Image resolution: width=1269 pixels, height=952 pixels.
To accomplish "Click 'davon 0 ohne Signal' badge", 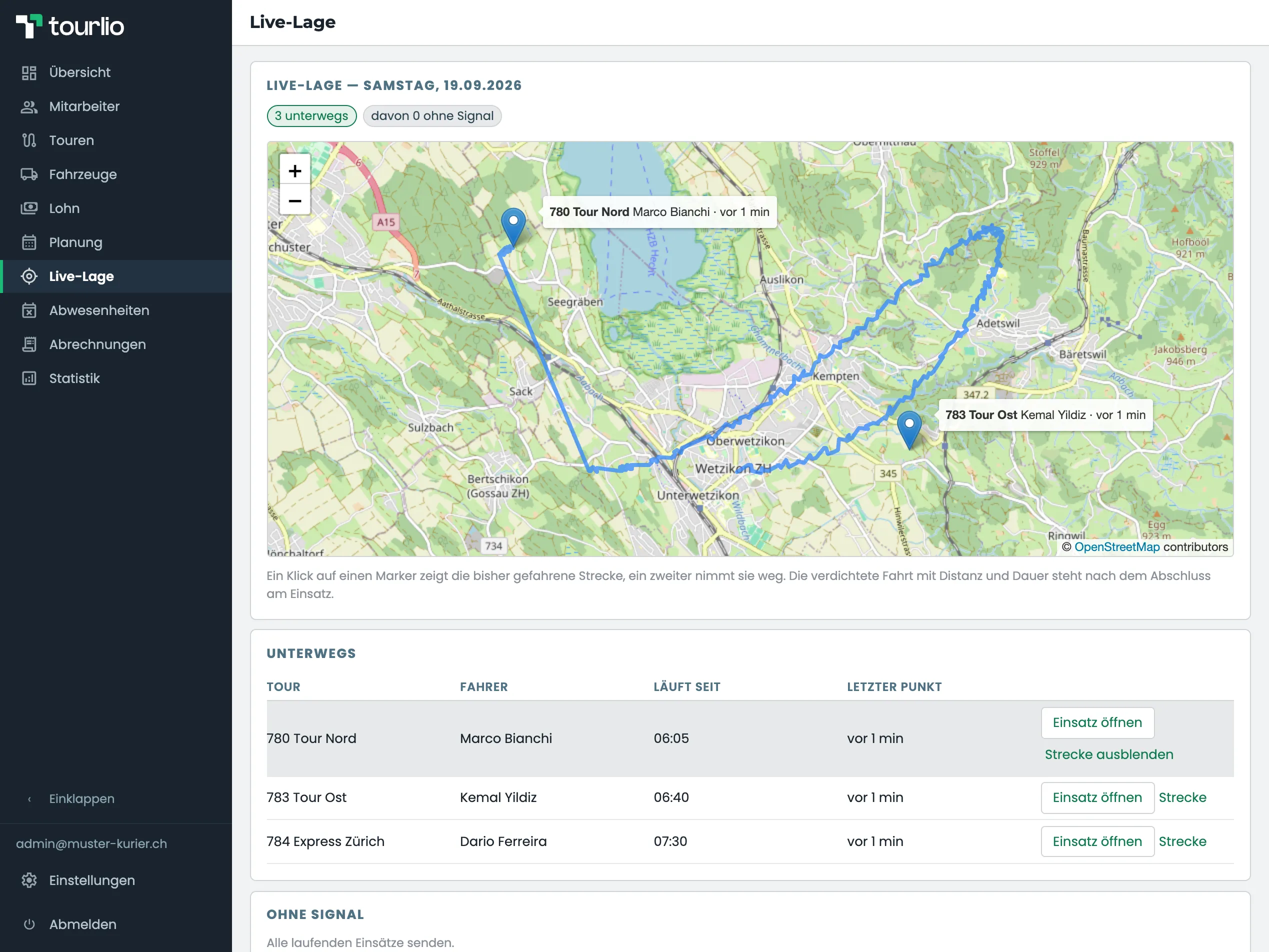I will tap(432, 116).
